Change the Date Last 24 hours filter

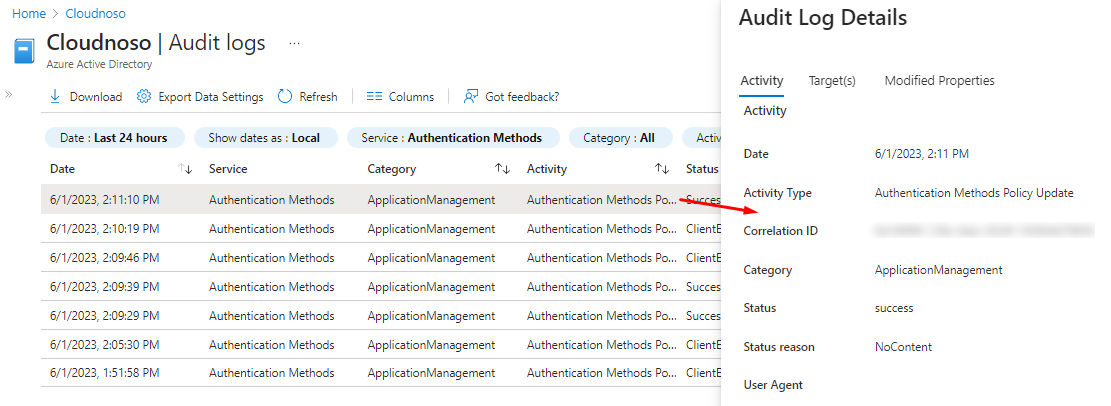click(x=113, y=138)
